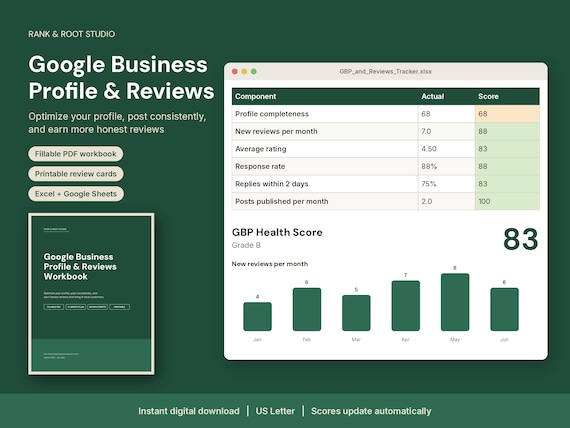Viewport: 570px width, 428px height.
Task: Click the yellow minimize dot of tracker window
Action: coord(244,72)
